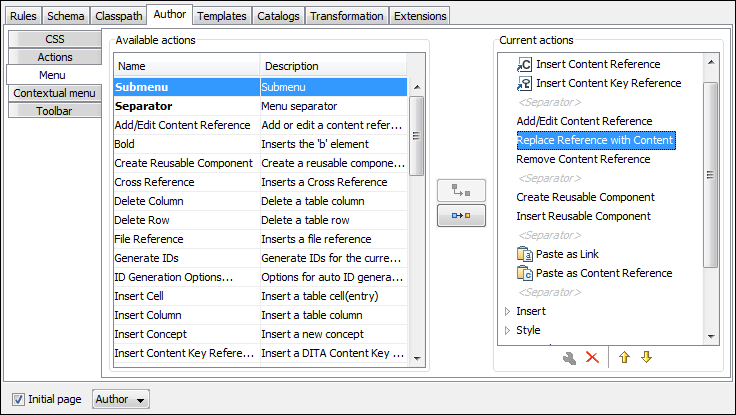
Task: Select the Insert Content Reference icon
Action: tap(525, 64)
